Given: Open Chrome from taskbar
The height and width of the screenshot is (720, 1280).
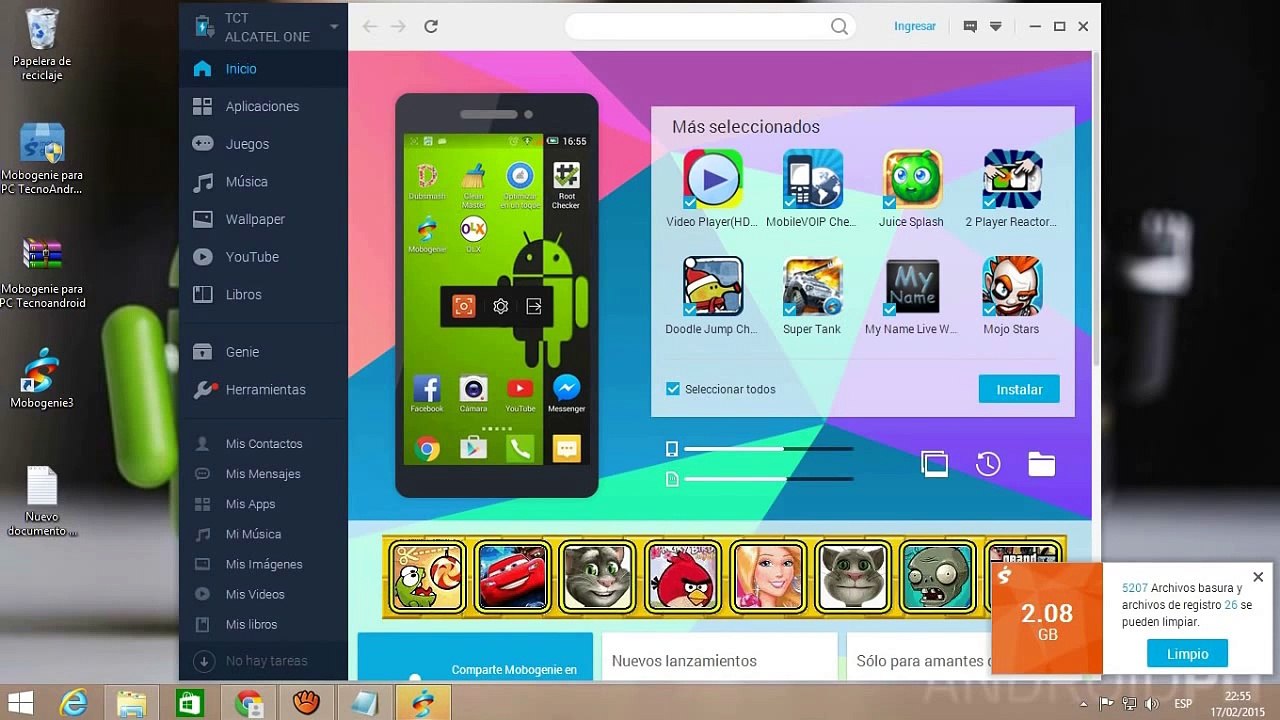Looking at the screenshot, I should [248, 703].
